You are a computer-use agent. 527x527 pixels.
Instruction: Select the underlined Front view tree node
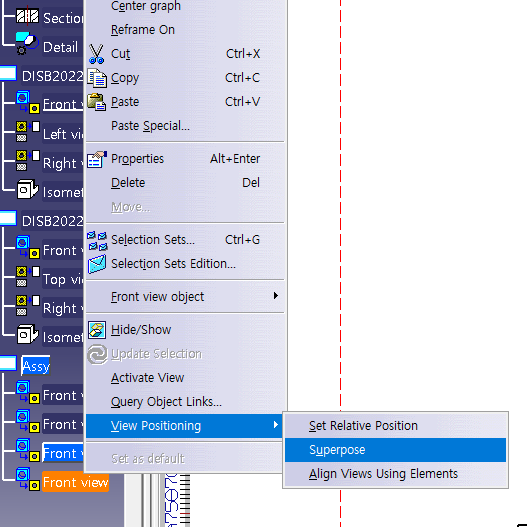(x=63, y=105)
